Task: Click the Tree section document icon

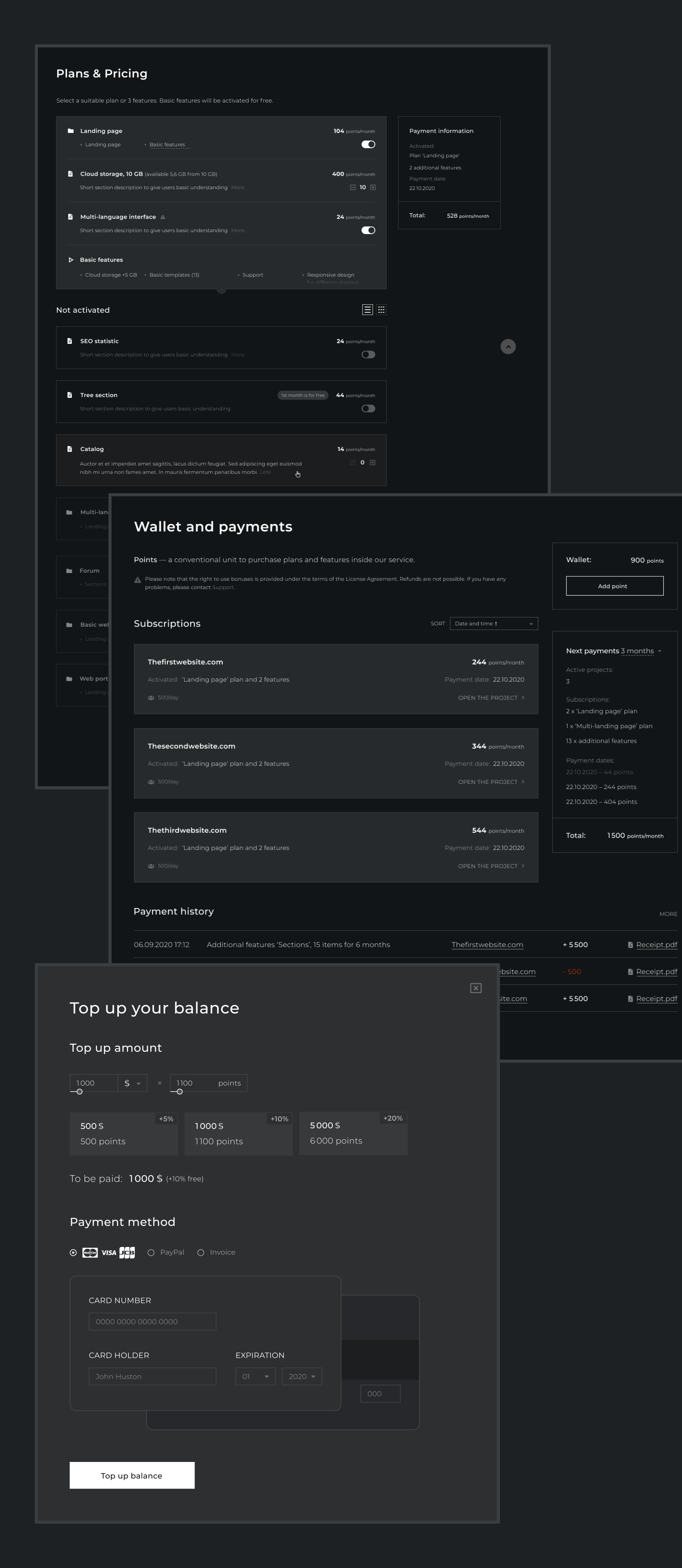Action: click(70, 395)
